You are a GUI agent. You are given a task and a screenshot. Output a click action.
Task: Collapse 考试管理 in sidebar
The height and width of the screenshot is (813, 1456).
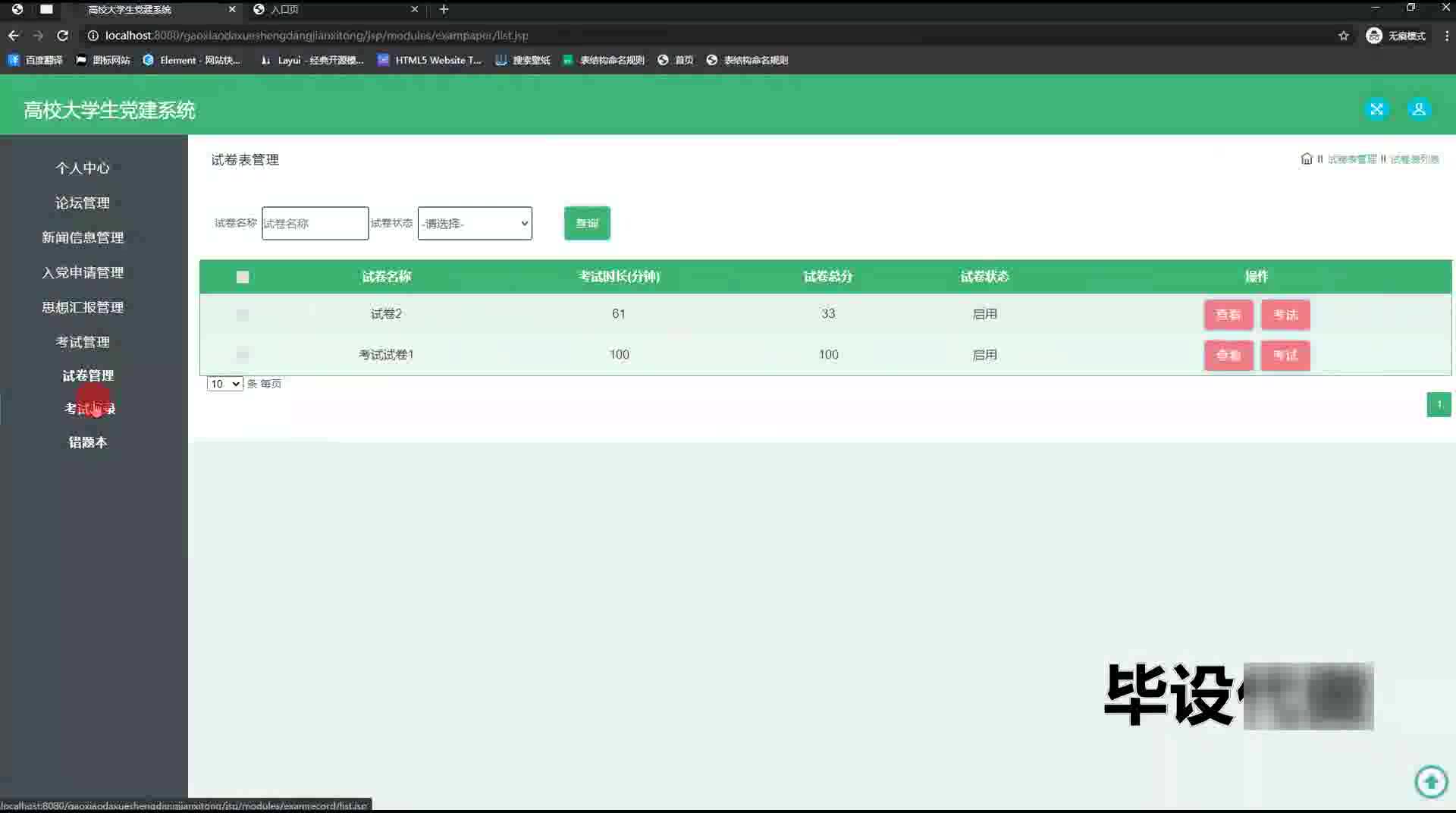click(83, 342)
